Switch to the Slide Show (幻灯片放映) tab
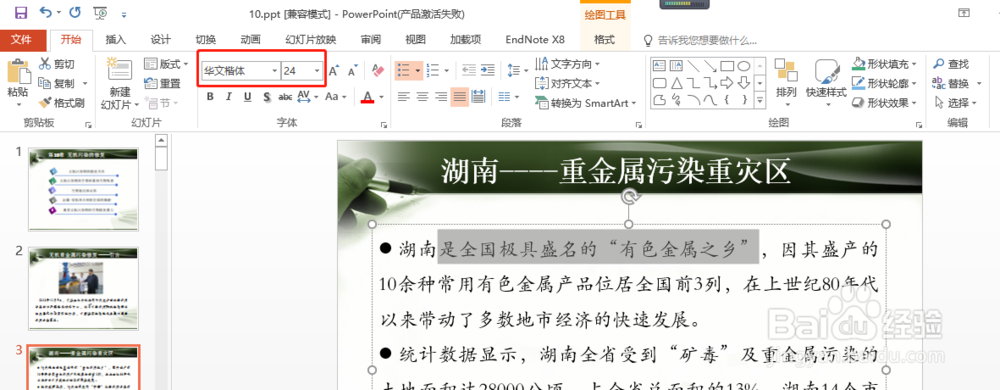 coord(311,40)
